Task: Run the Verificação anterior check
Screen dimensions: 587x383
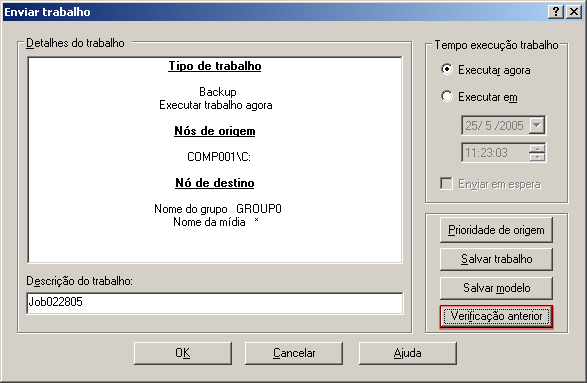Action: [x=496, y=317]
